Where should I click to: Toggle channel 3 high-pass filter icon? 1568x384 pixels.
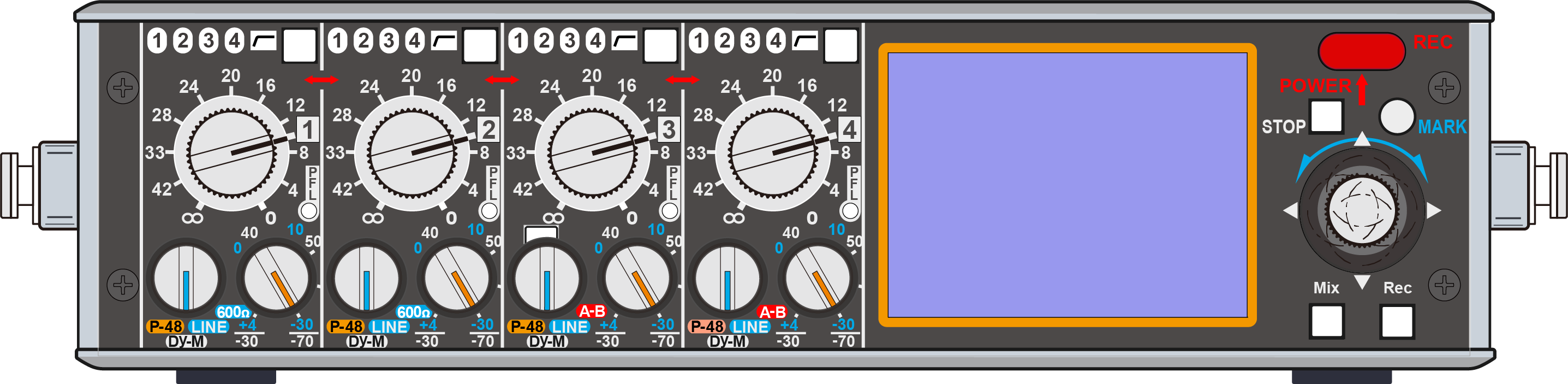[624, 41]
